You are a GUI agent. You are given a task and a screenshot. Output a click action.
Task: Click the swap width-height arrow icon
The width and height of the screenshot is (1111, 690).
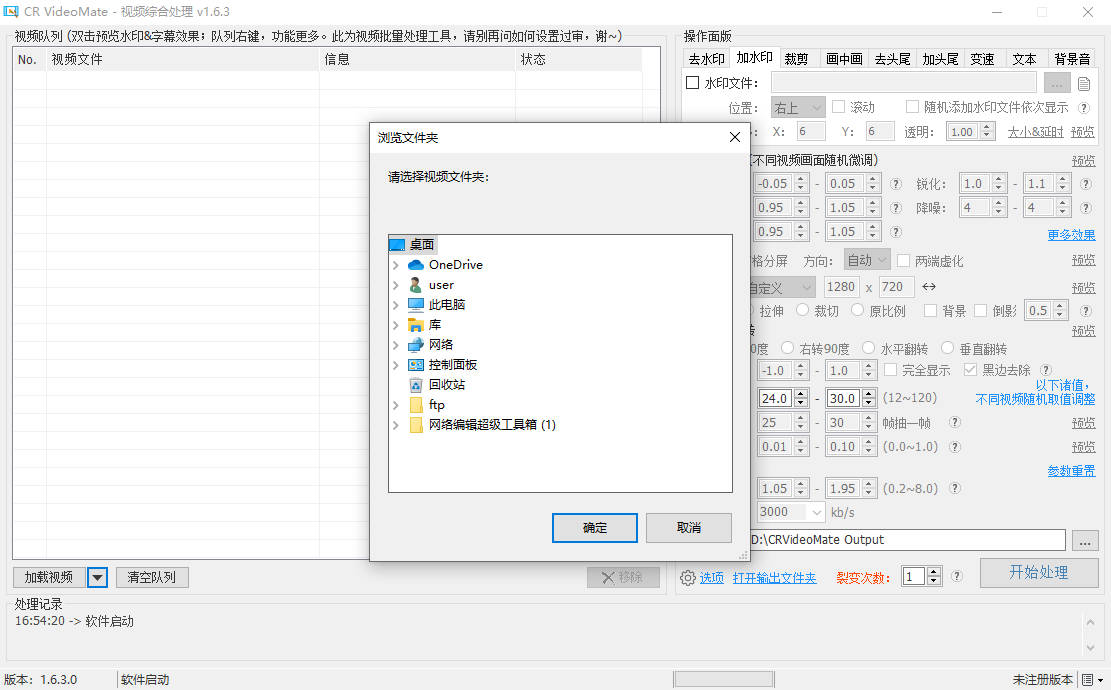click(x=929, y=287)
